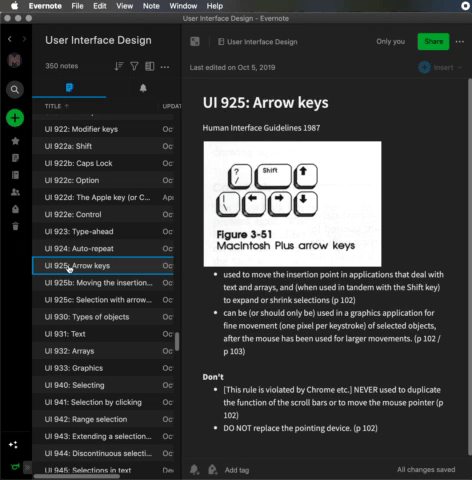
Task: Open the Evernote menu
Action: click(45, 6)
